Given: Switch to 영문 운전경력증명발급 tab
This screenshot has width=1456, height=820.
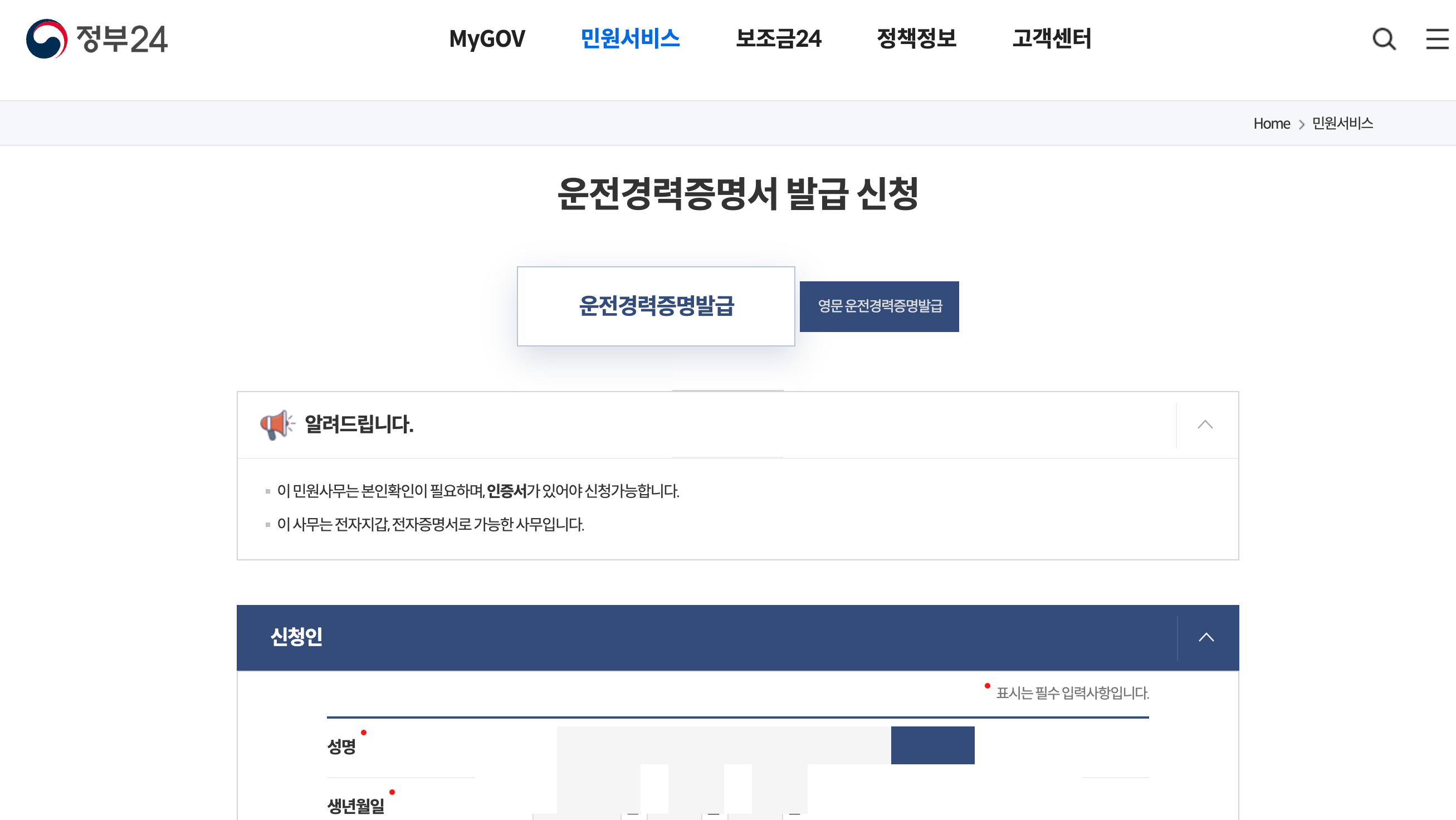Looking at the screenshot, I should pyautogui.click(x=879, y=306).
